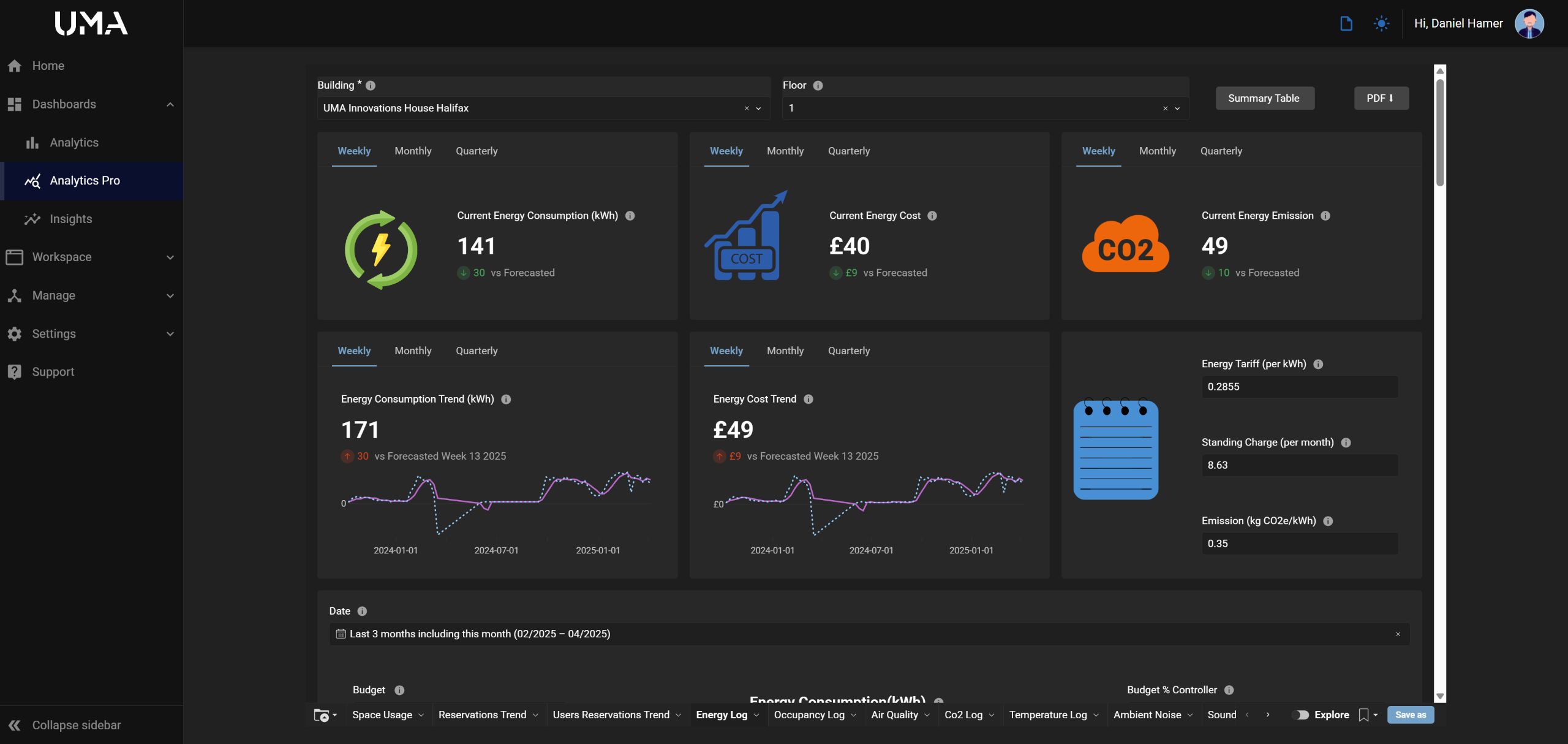Select Quarterly tab on Energy Emission card

point(1221,151)
